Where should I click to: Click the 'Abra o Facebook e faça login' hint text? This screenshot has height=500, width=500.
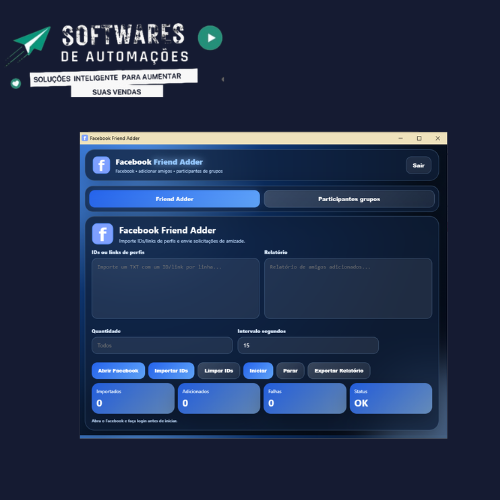tap(134, 421)
